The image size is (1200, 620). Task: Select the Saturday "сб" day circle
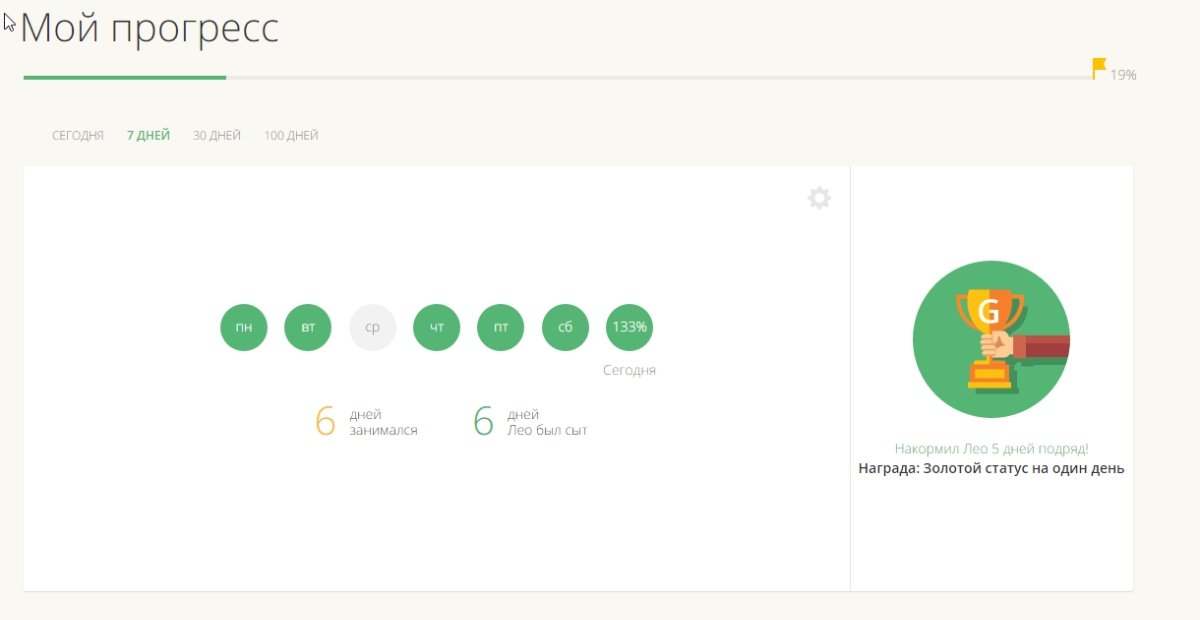pyautogui.click(x=565, y=327)
